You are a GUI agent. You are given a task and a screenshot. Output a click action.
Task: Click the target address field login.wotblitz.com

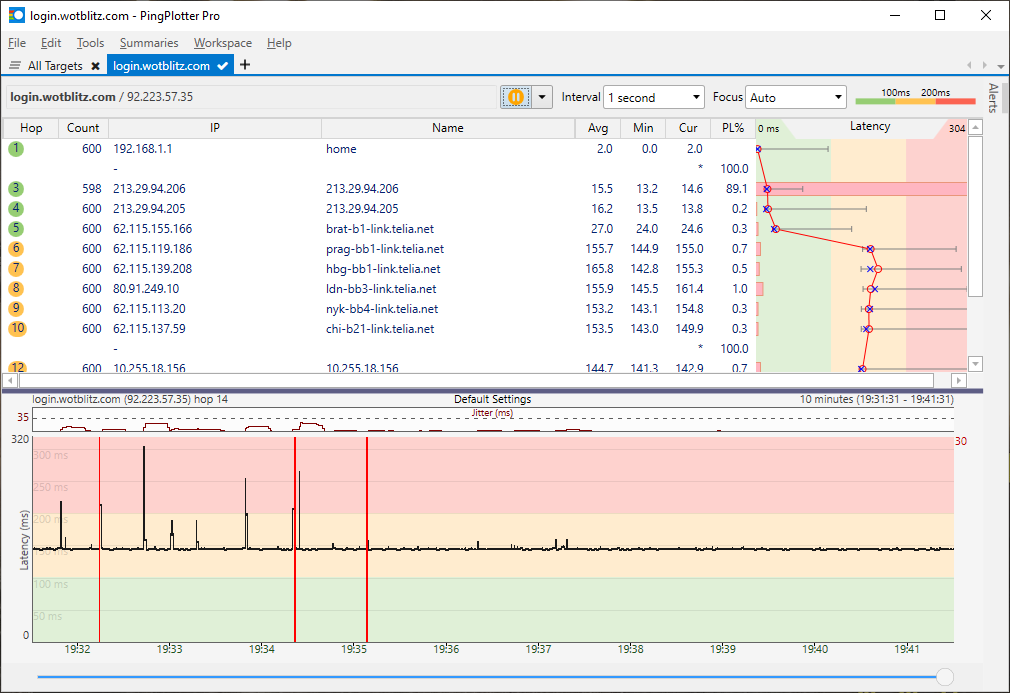point(63,97)
